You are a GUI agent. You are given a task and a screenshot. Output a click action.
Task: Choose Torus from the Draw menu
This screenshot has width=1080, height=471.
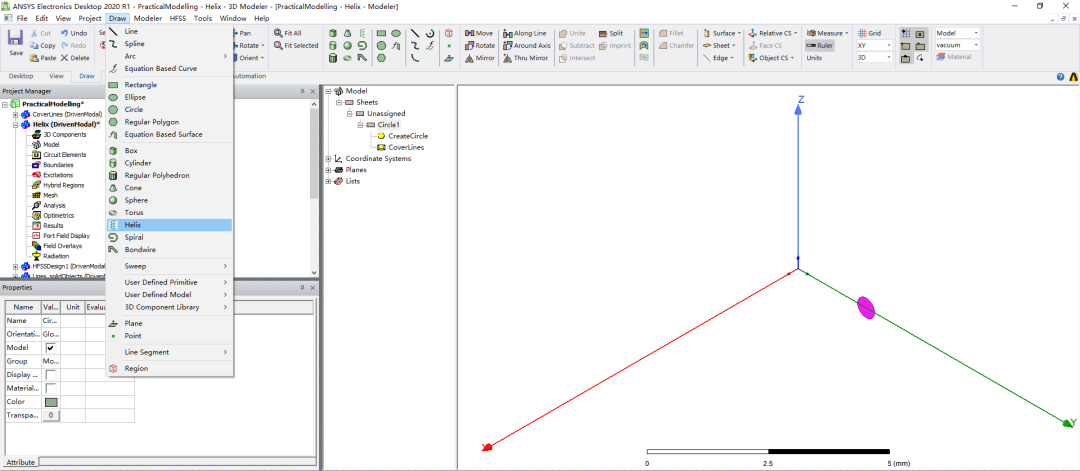click(x=169, y=213)
